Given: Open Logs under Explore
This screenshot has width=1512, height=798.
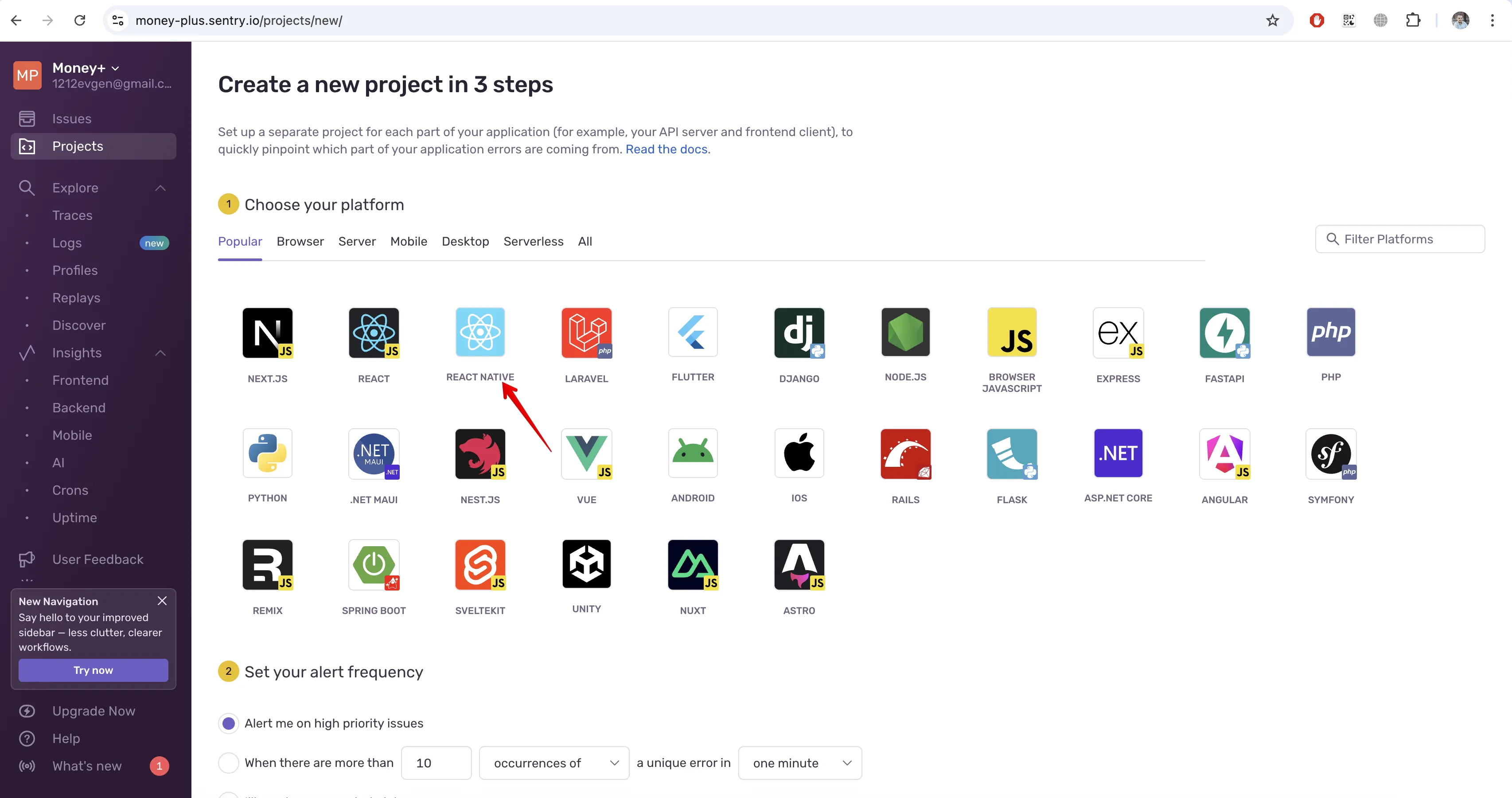Looking at the screenshot, I should click(67, 243).
